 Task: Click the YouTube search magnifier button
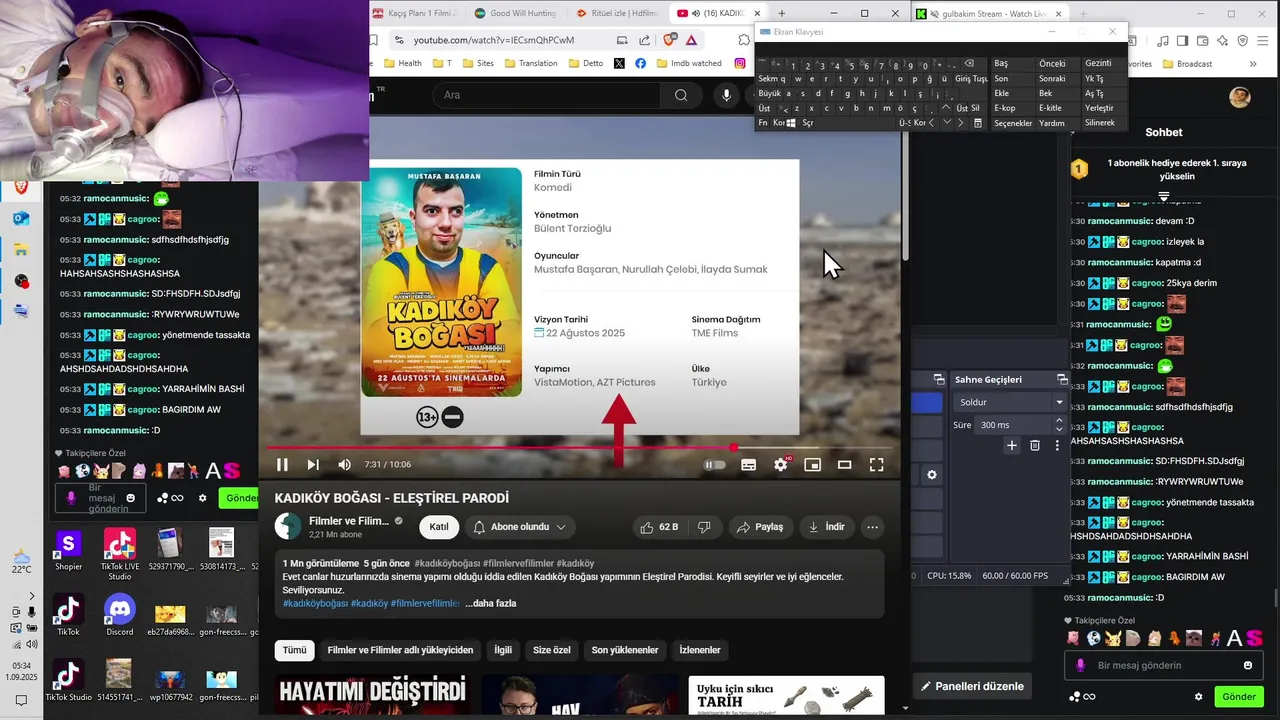(x=681, y=95)
